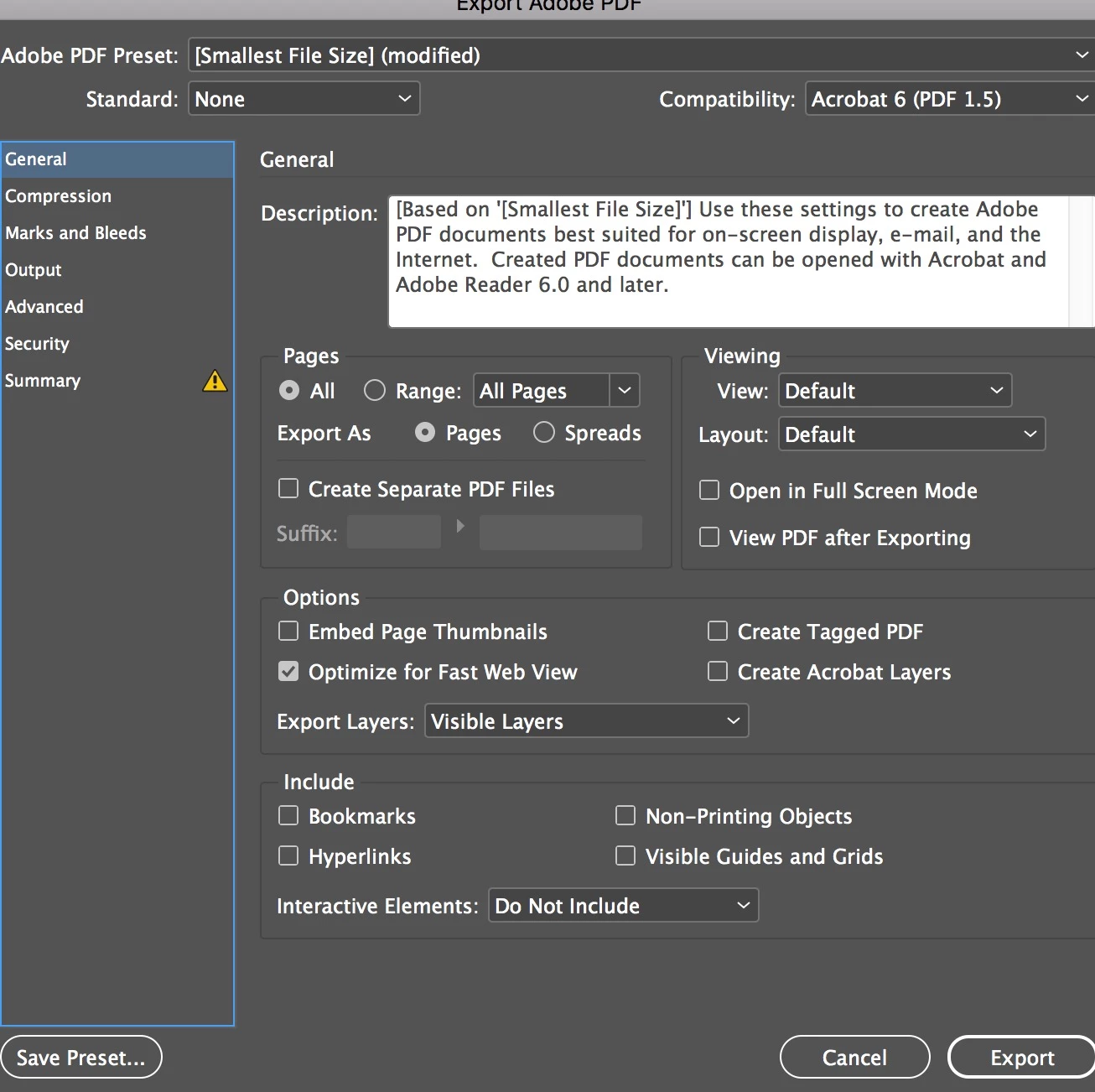
Task: Click the Description box scrollbar
Action: pyautogui.click(x=1081, y=262)
